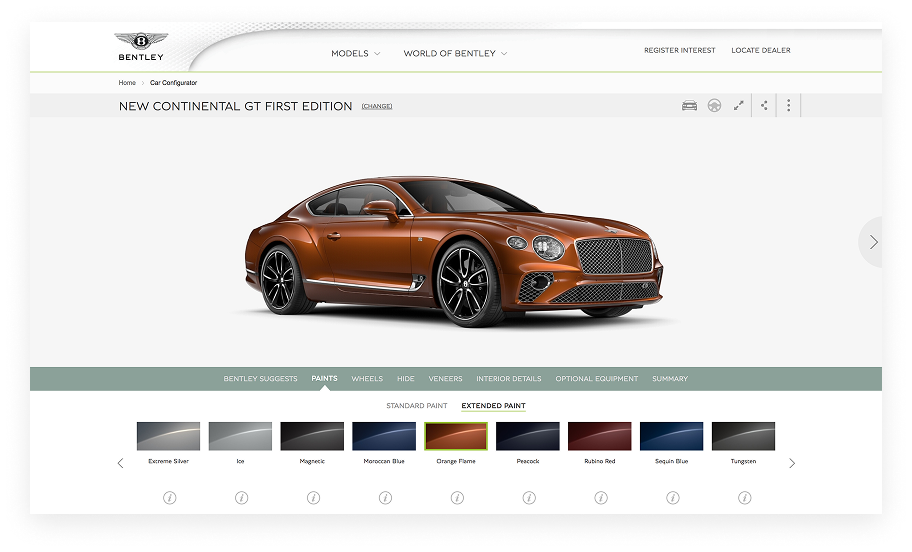
Task: Go to previous paint swatches arrow
Action: [120, 463]
